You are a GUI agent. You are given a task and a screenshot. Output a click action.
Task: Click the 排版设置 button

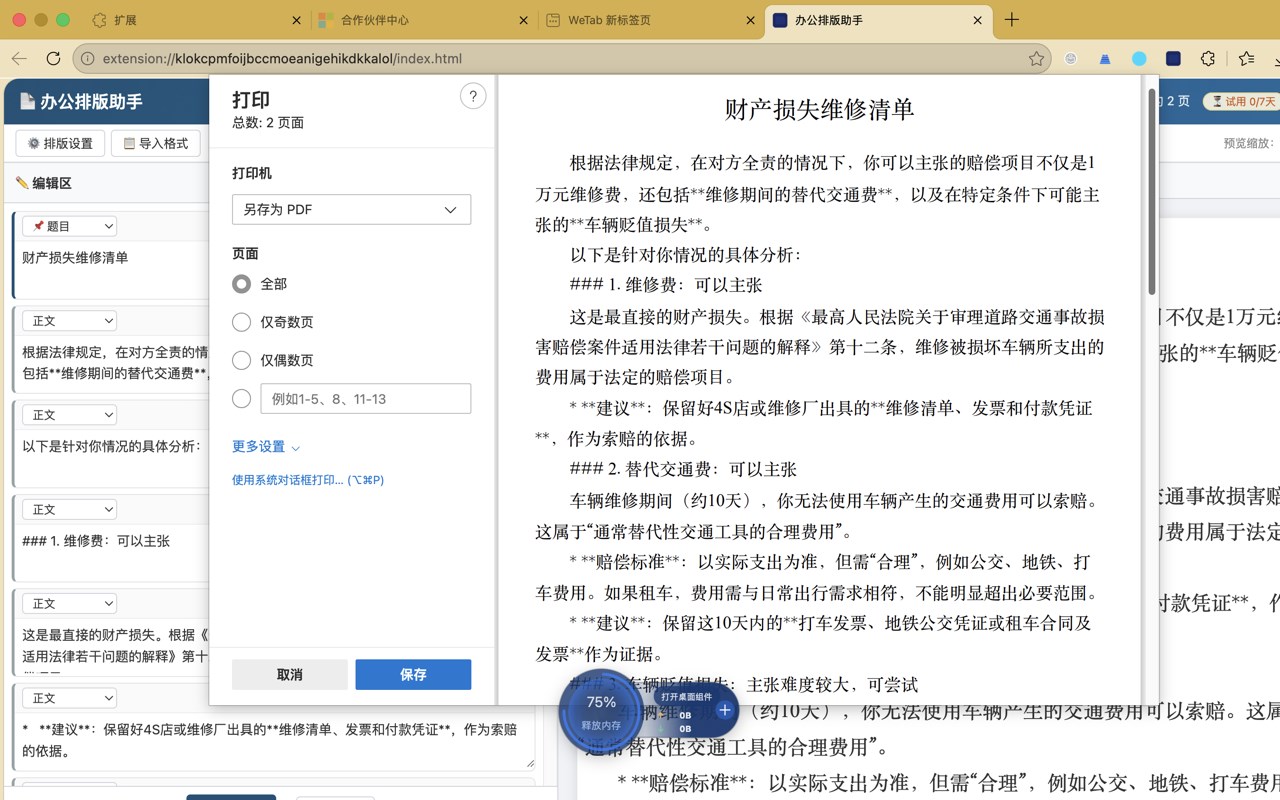pyautogui.click(x=60, y=143)
